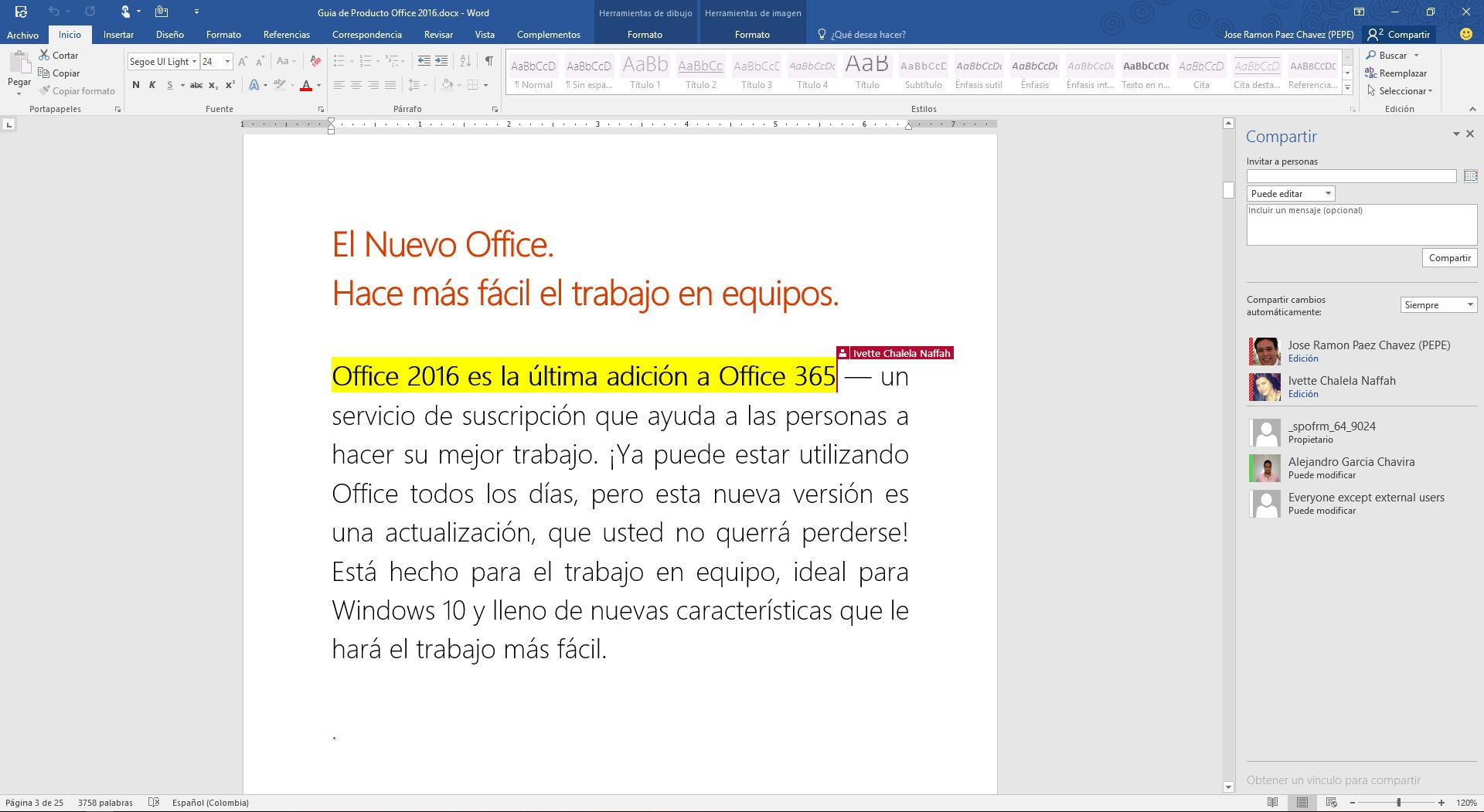
Task: Switch to the Diseño tab
Action: pos(169,35)
